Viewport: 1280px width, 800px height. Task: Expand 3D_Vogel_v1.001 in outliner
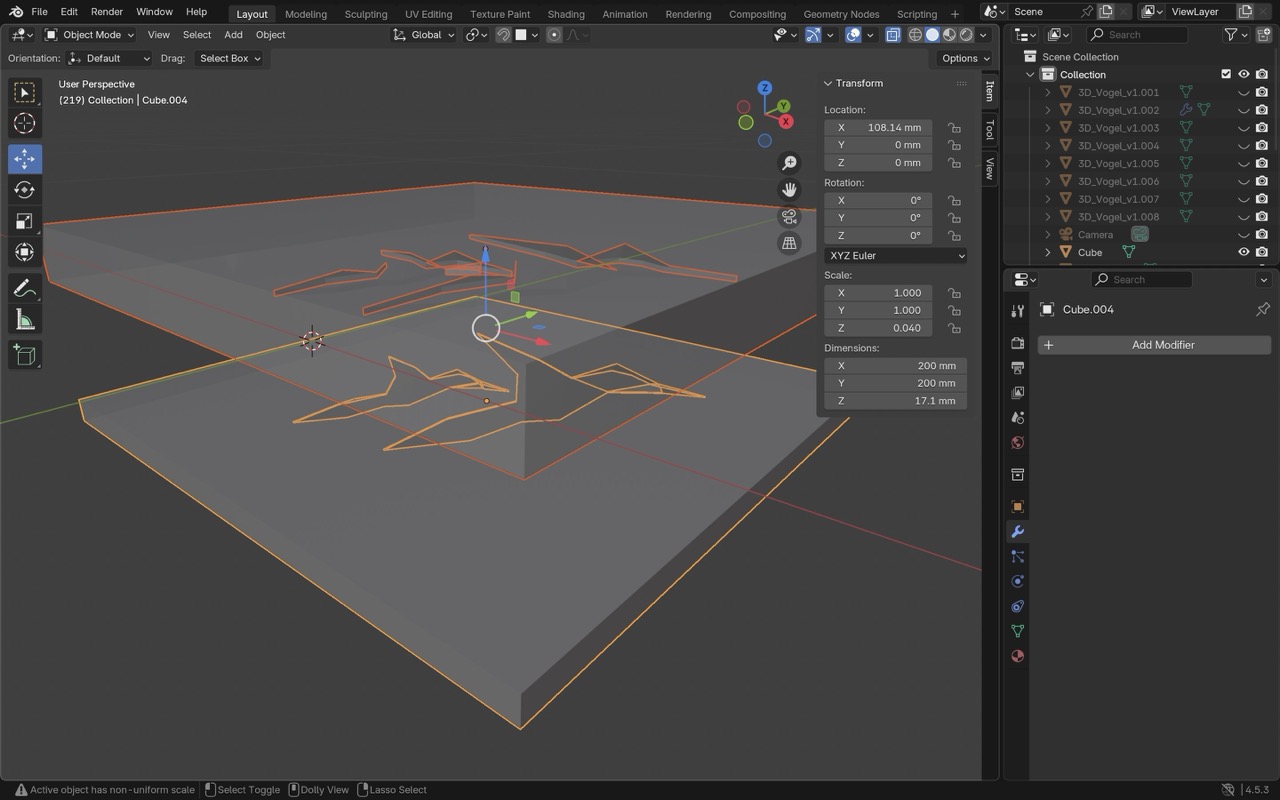point(1048,92)
